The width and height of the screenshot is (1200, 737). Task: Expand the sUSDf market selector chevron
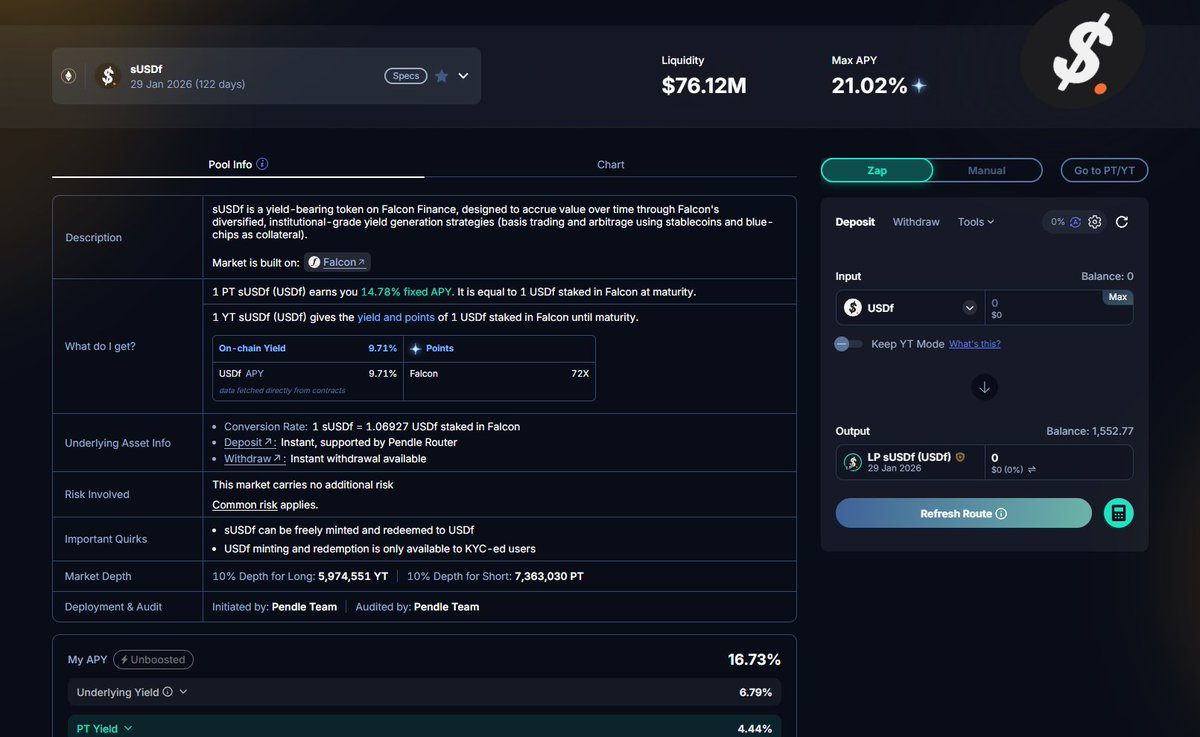pyautogui.click(x=463, y=76)
